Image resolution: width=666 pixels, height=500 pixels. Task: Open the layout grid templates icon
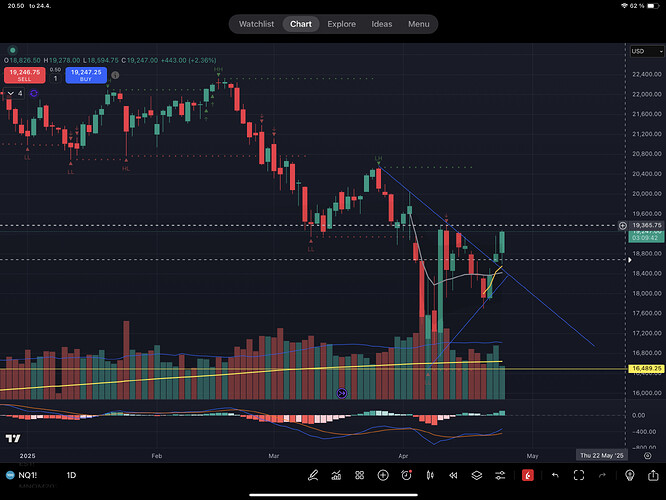tap(360, 476)
